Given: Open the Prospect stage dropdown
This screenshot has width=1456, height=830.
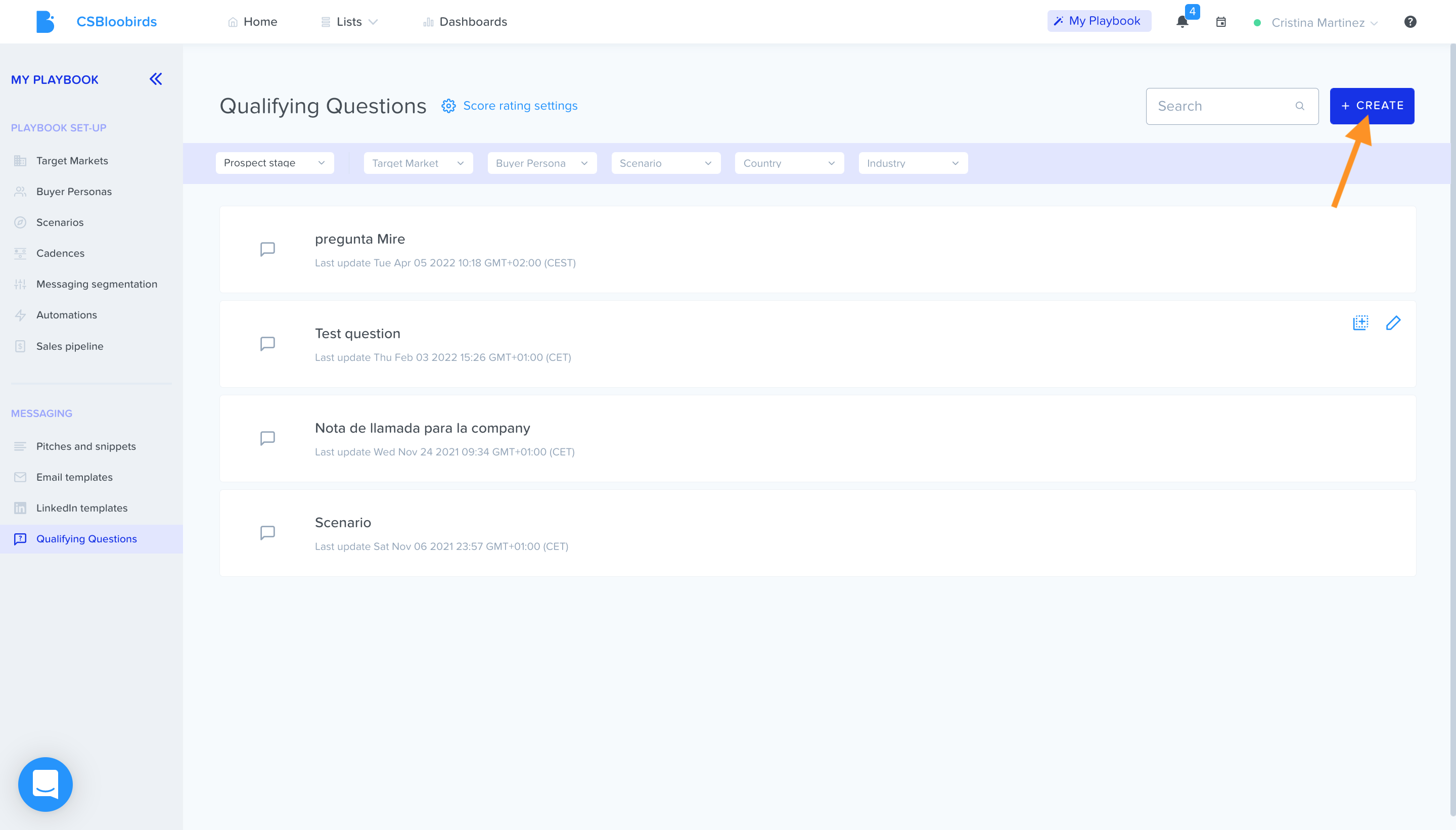Looking at the screenshot, I should click(x=275, y=163).
